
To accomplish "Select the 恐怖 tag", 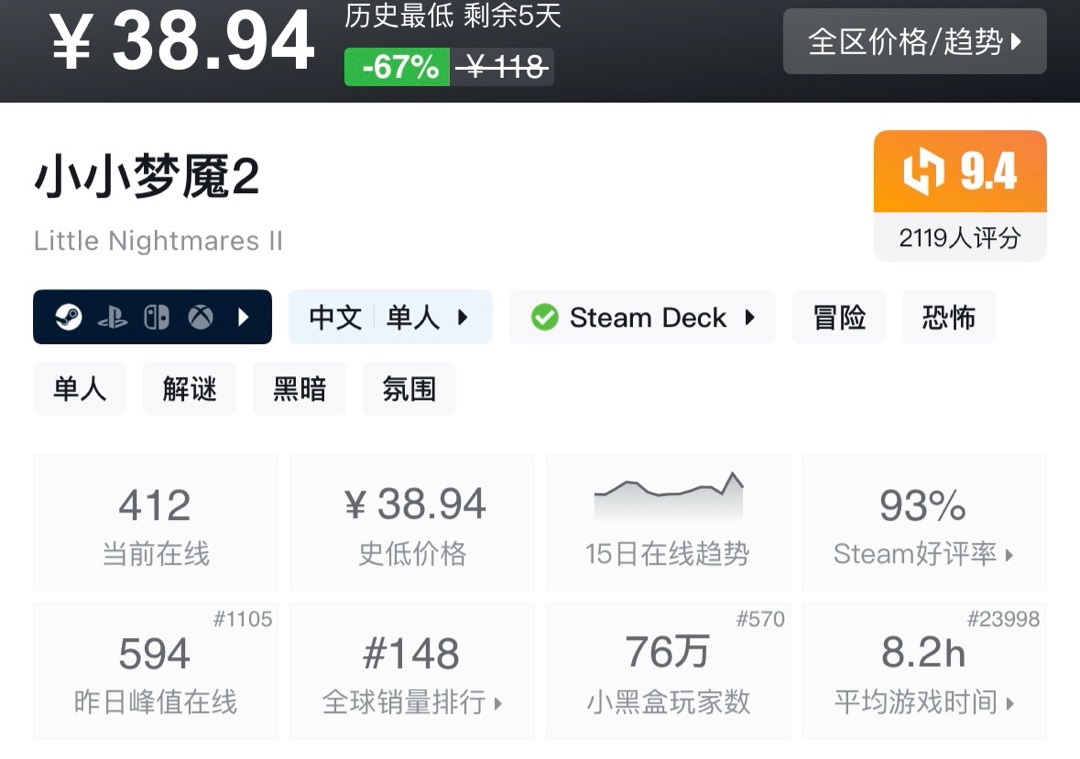I will 948,318.
